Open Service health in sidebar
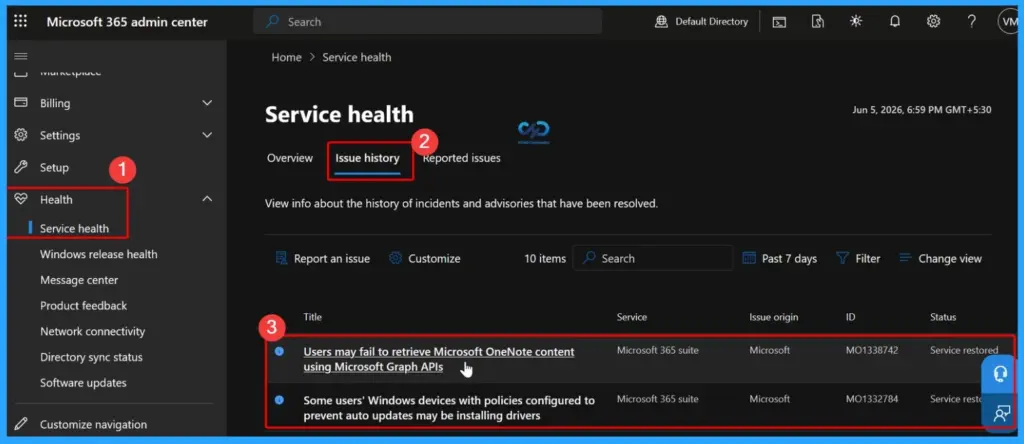 tap(74, 229)
